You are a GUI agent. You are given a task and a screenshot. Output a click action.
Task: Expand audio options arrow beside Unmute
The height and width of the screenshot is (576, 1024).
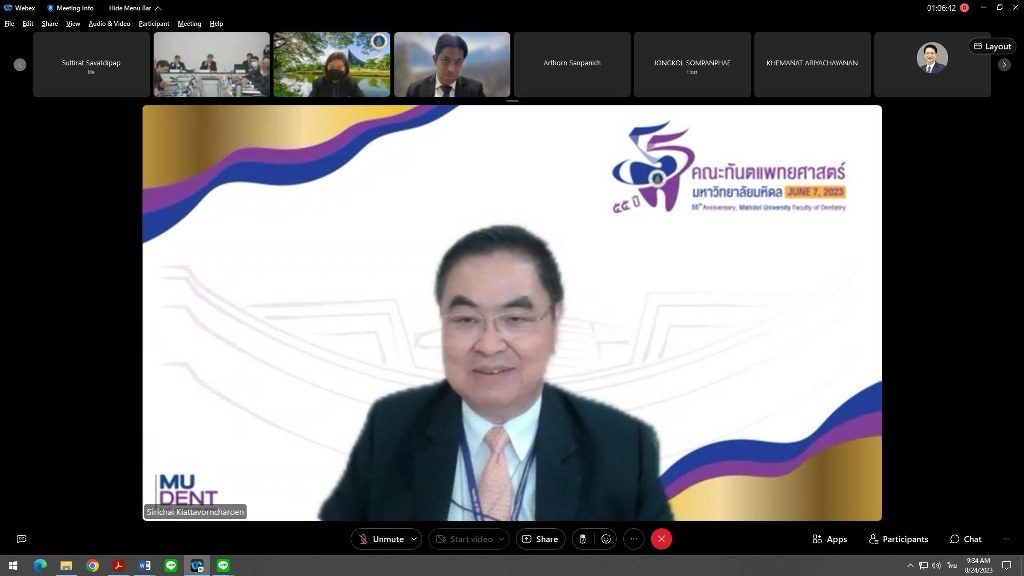414,539
